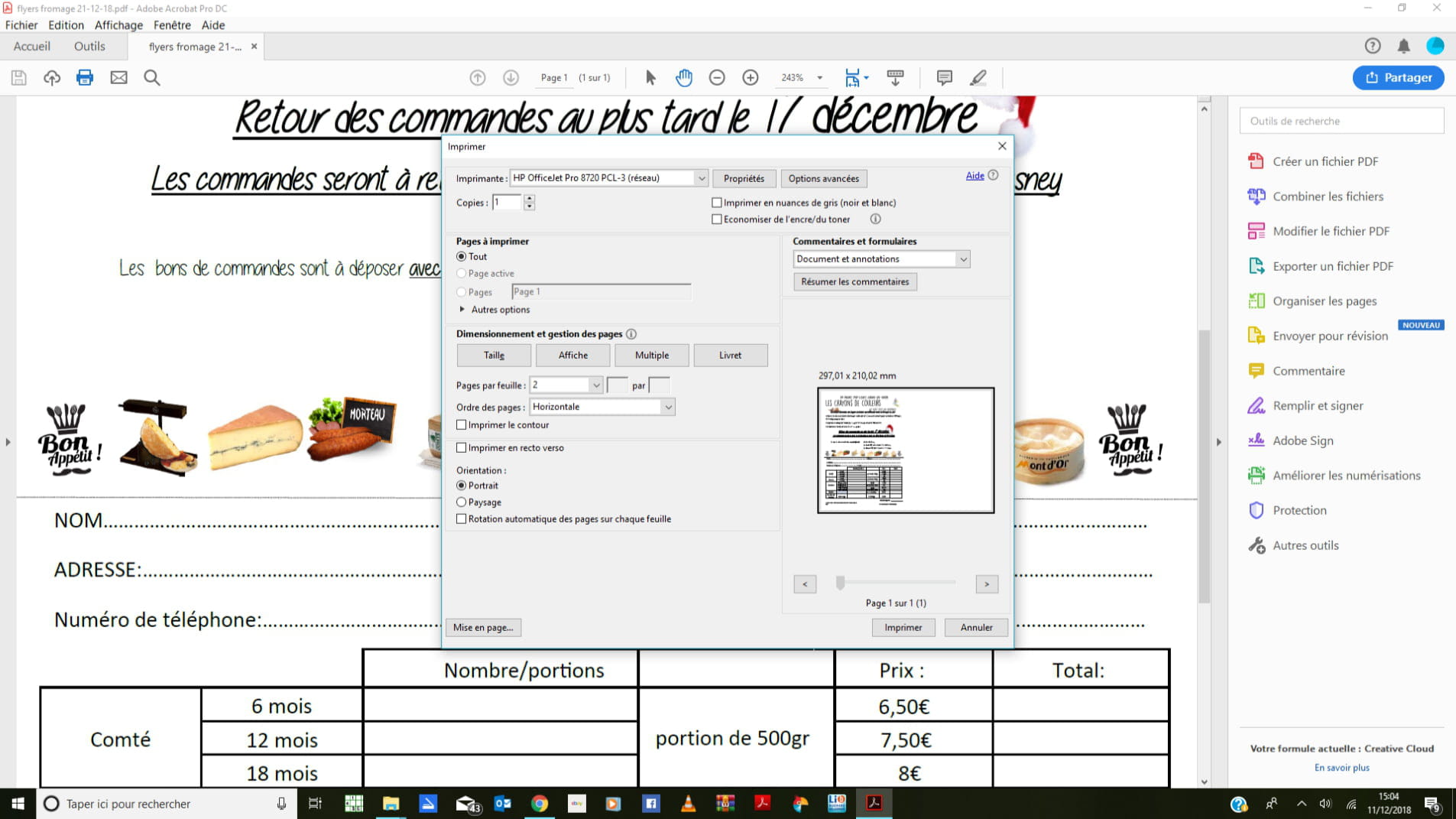Screen dimensions: 1456x819
Task: Go to next page arrow icon
Action: pos(511,77)
